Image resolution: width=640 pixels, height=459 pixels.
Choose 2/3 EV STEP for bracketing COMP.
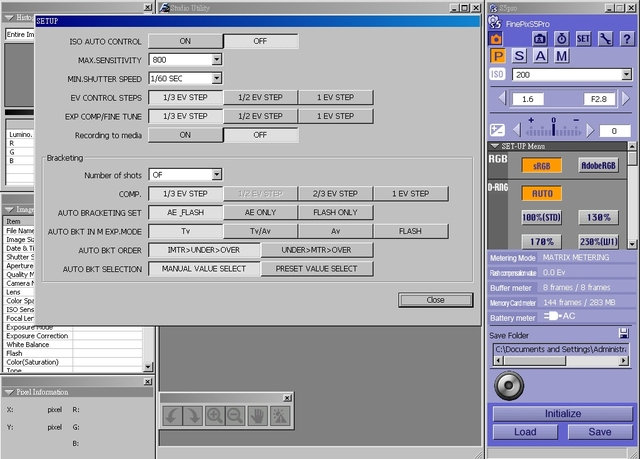pyautogui.click(x=336, y=194)
